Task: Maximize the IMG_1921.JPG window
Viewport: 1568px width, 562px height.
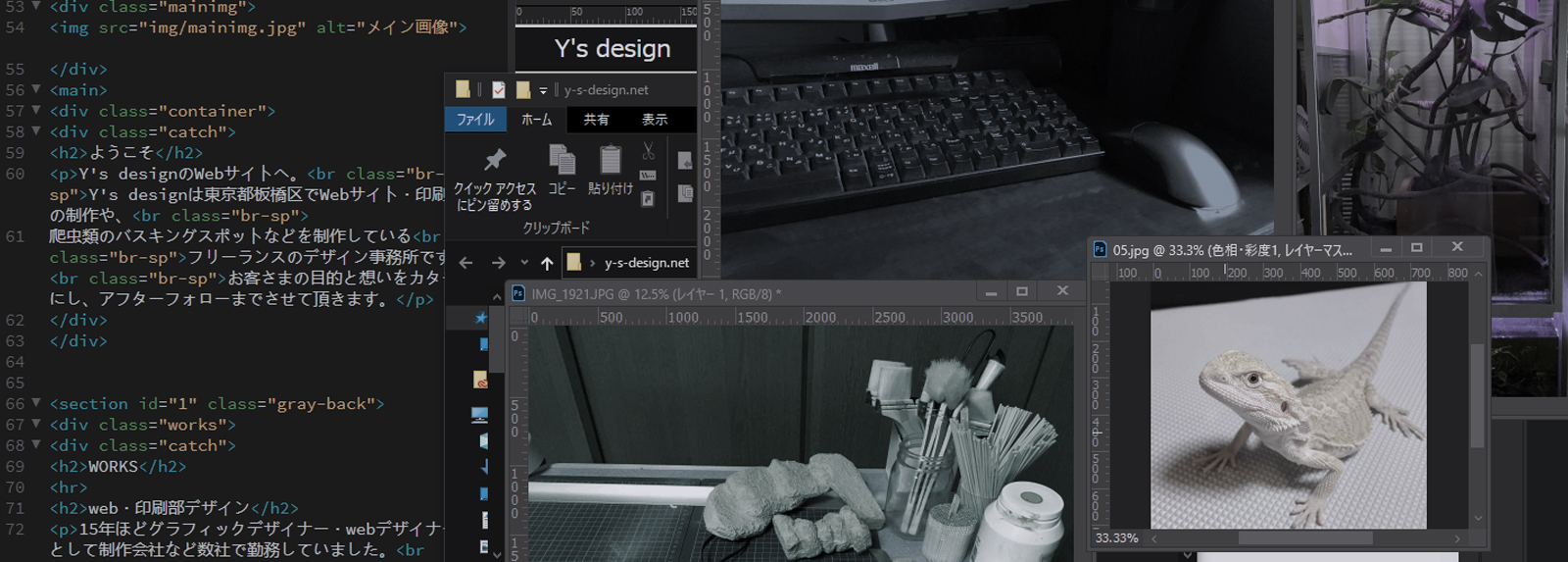Action: 1022,292
